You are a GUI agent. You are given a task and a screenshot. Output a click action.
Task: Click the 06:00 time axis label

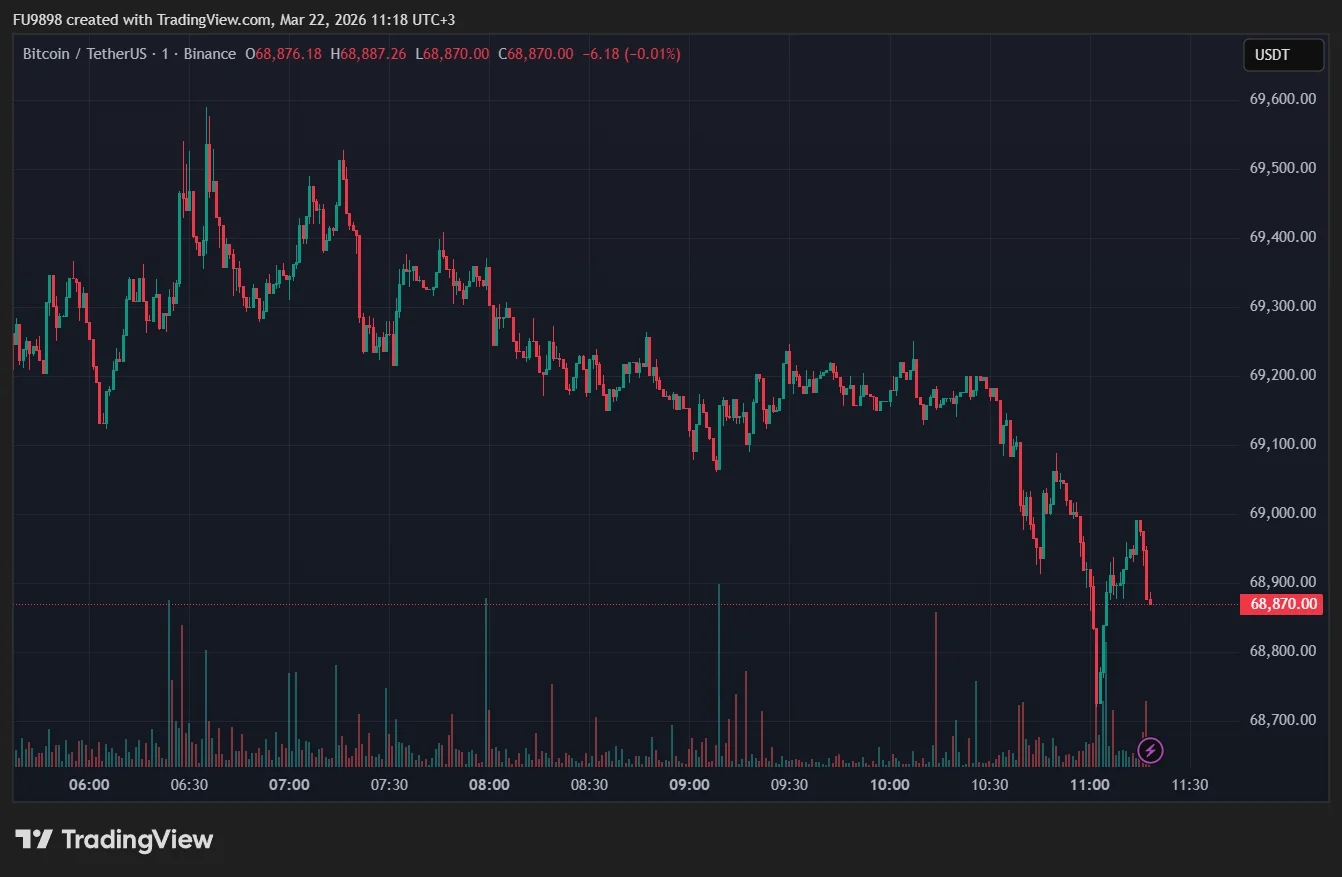(89, 785)
